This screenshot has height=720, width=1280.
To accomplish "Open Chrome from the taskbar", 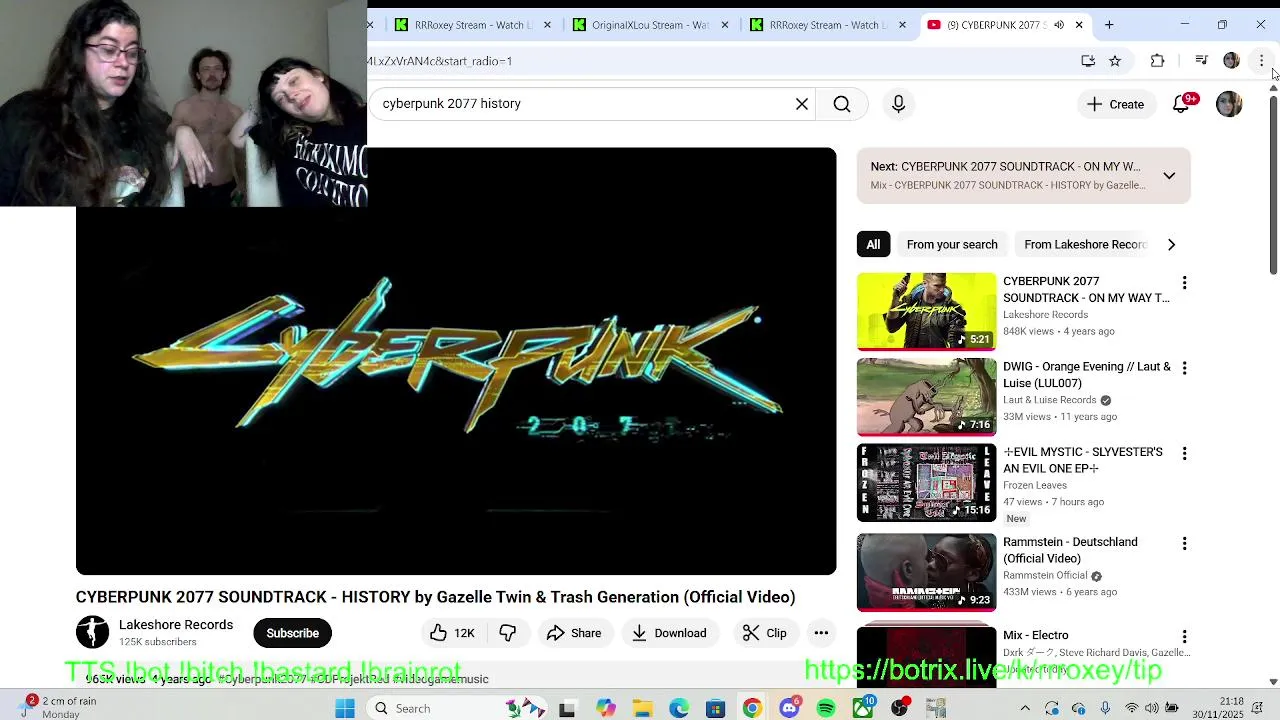I will 752,708.
